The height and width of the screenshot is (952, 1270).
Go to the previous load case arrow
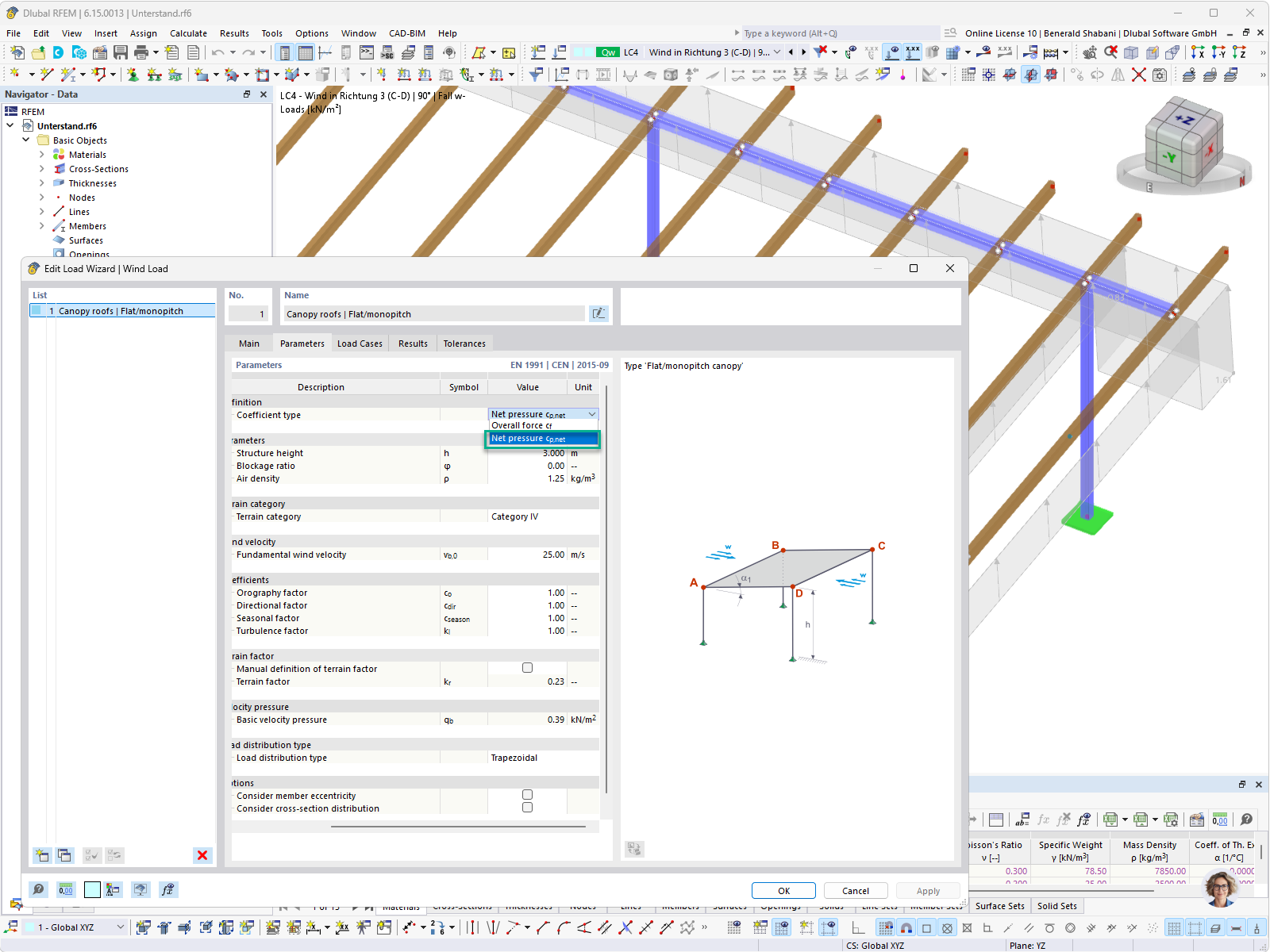pos(791,52)
